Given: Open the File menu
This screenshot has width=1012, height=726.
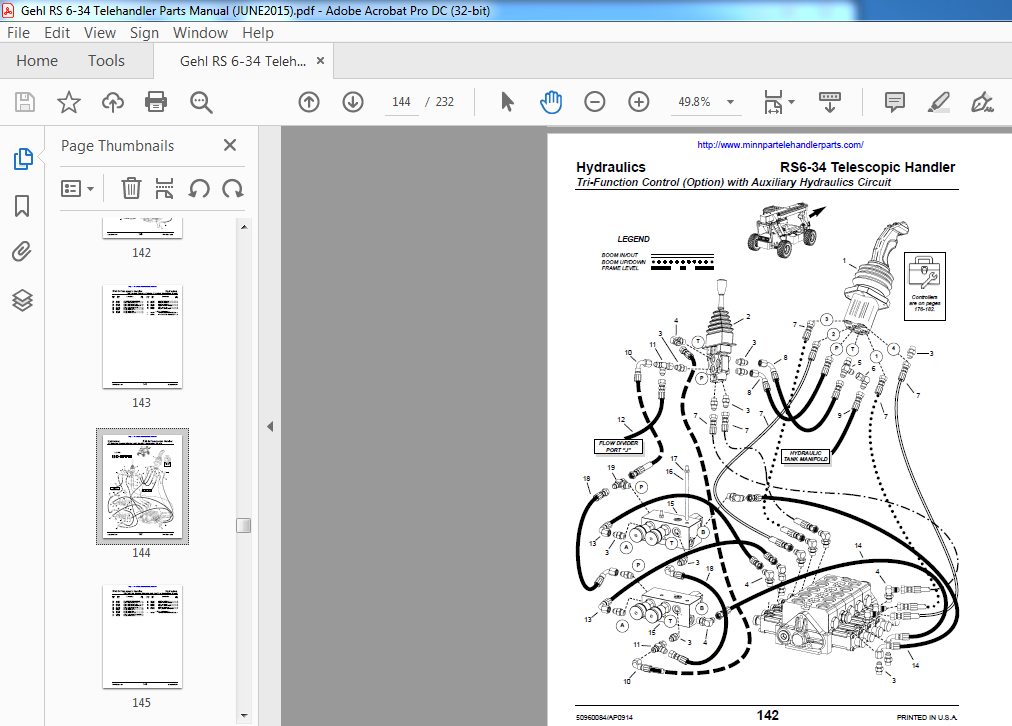Looking at the screenshot, I should pyautogui.click(x=18, y=33).
